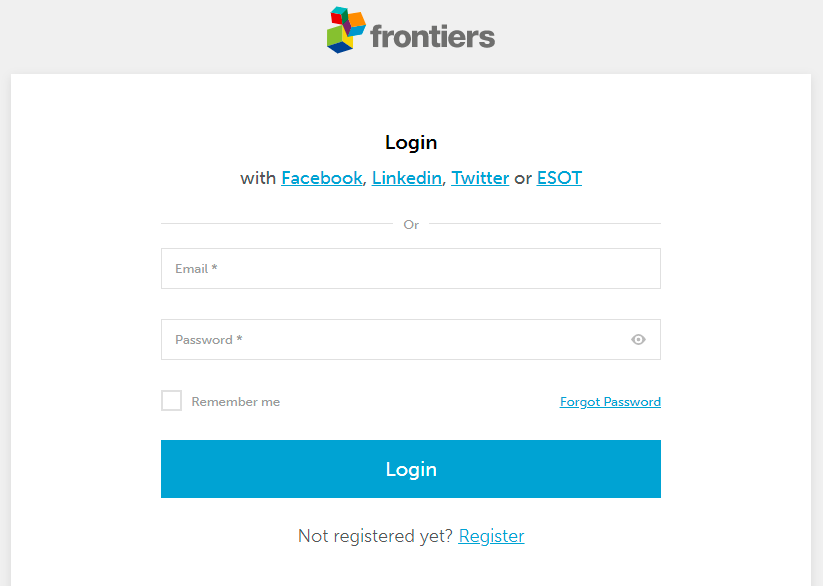Click the gray "frontiers" wordmark
823x586 pixels.
point(432,37)
